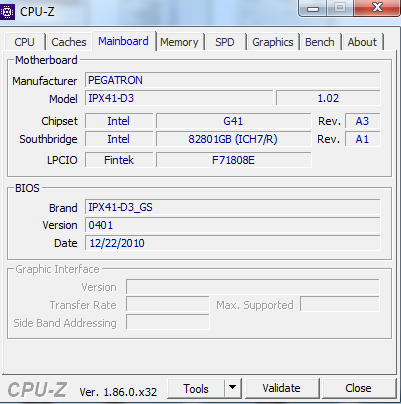Switch to the Caches tab

tap(69, 42)
